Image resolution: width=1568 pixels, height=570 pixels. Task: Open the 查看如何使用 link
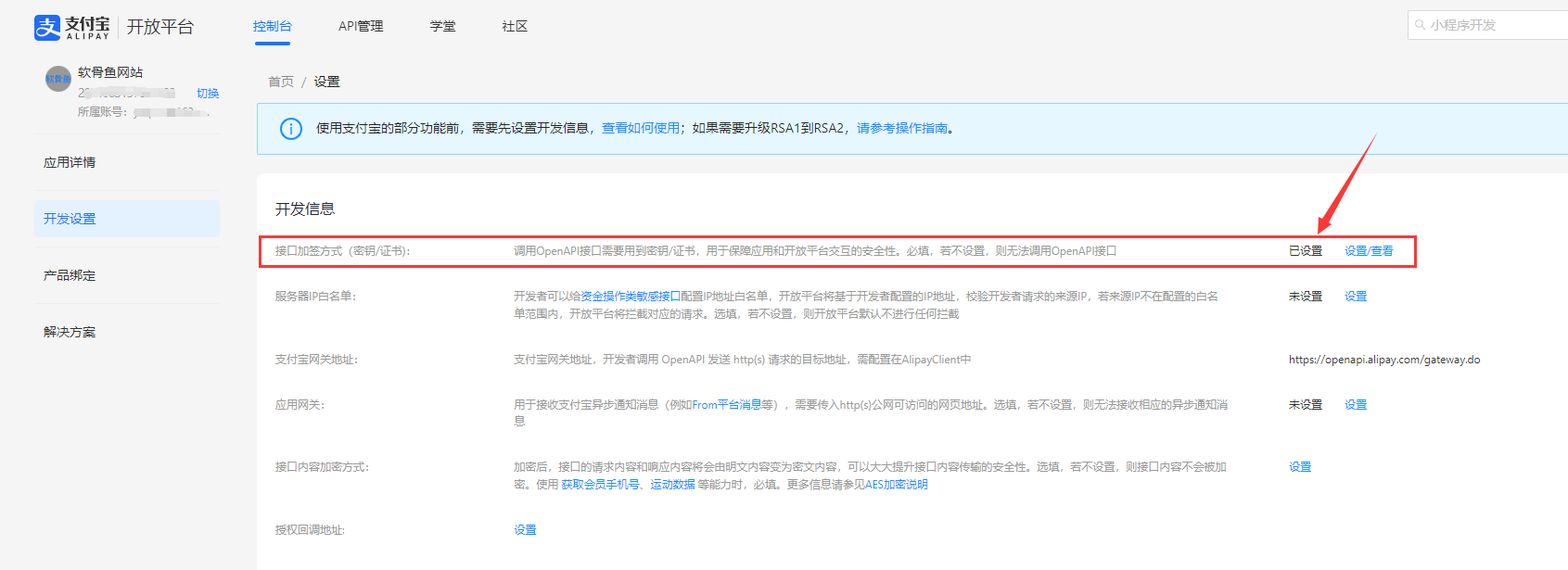pyautogui.click(x=641, y=128)
